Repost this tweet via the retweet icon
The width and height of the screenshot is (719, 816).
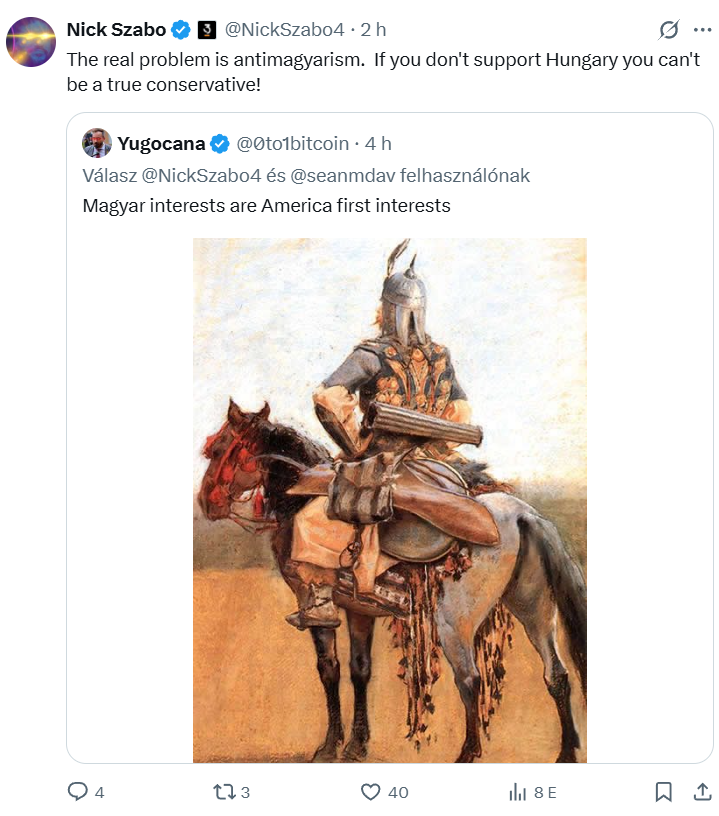tap(223, 792)
